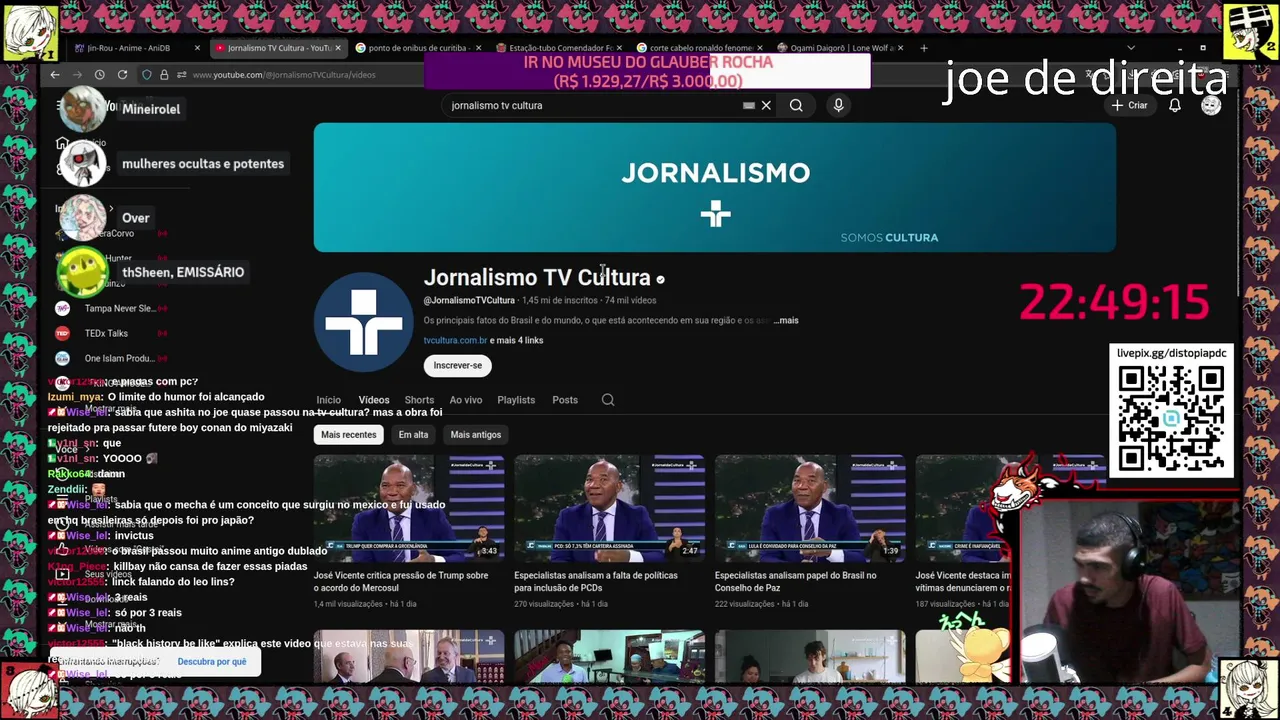1280x720 pixels.
Task: Go back with the browser back arrow
Action: pyautogui.click(x=55, y=75)
